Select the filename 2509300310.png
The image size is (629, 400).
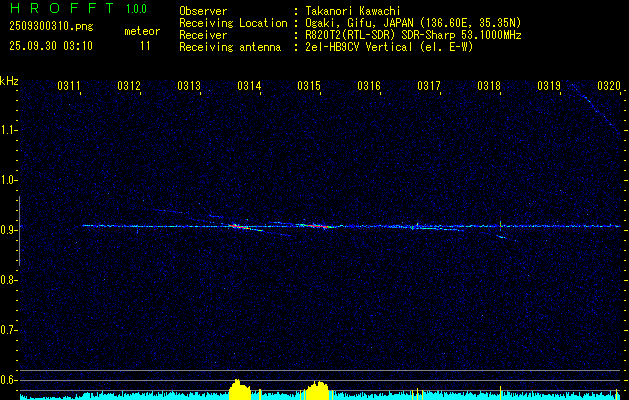click(x=51, y=26)
